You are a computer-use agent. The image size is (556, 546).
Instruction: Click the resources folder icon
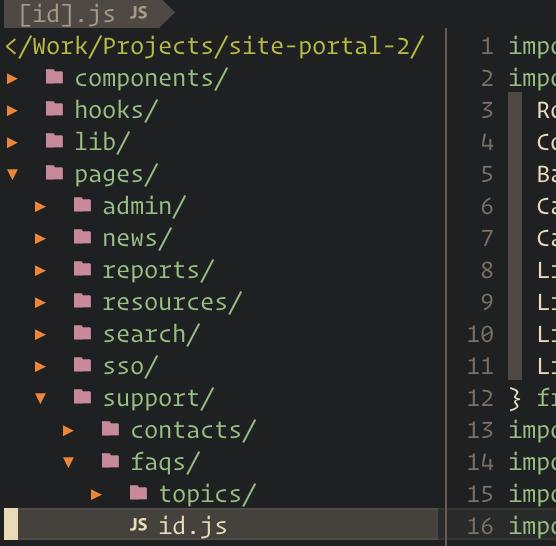click(x=83, y=301)
